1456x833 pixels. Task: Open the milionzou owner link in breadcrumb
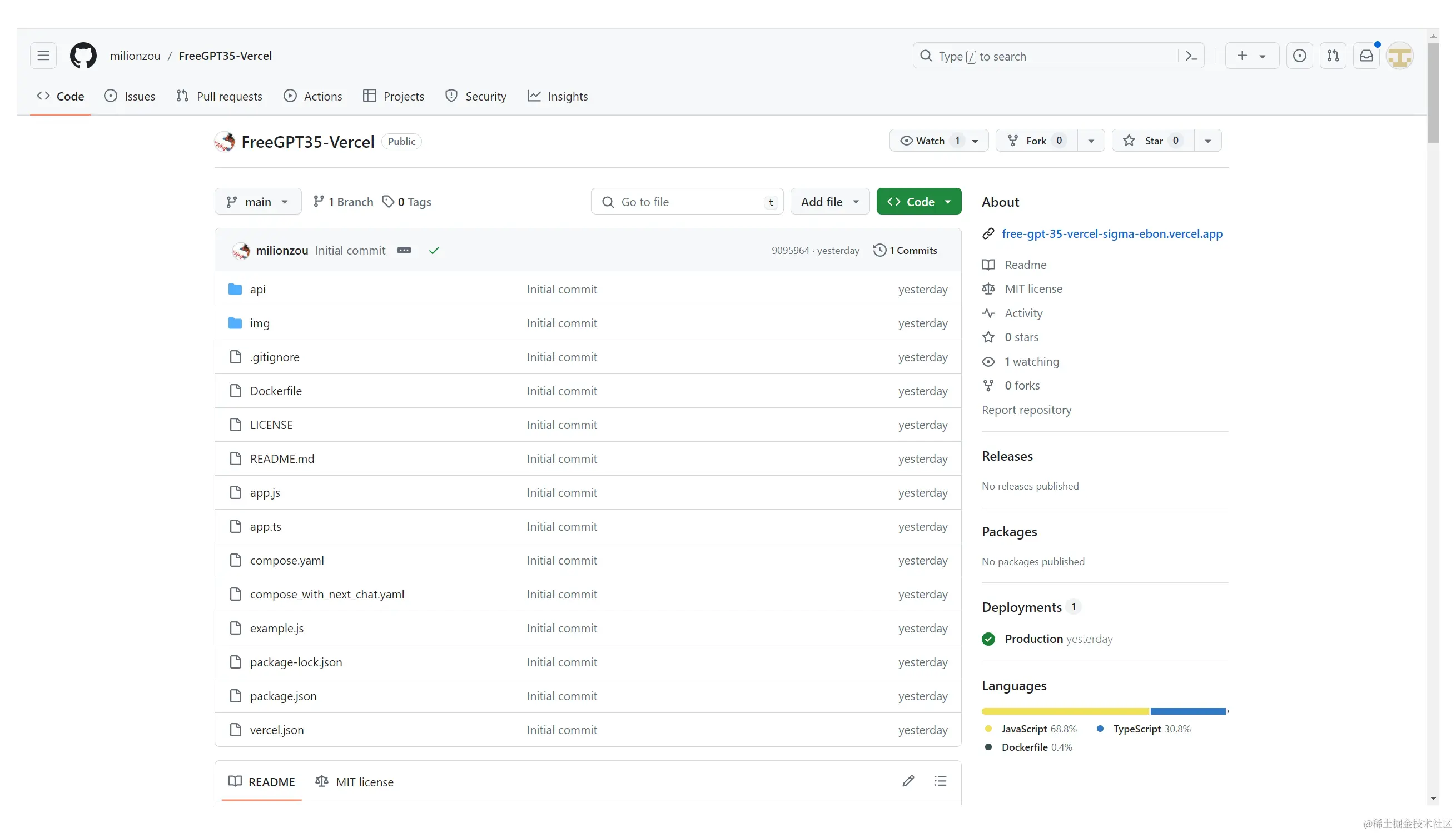135,56
